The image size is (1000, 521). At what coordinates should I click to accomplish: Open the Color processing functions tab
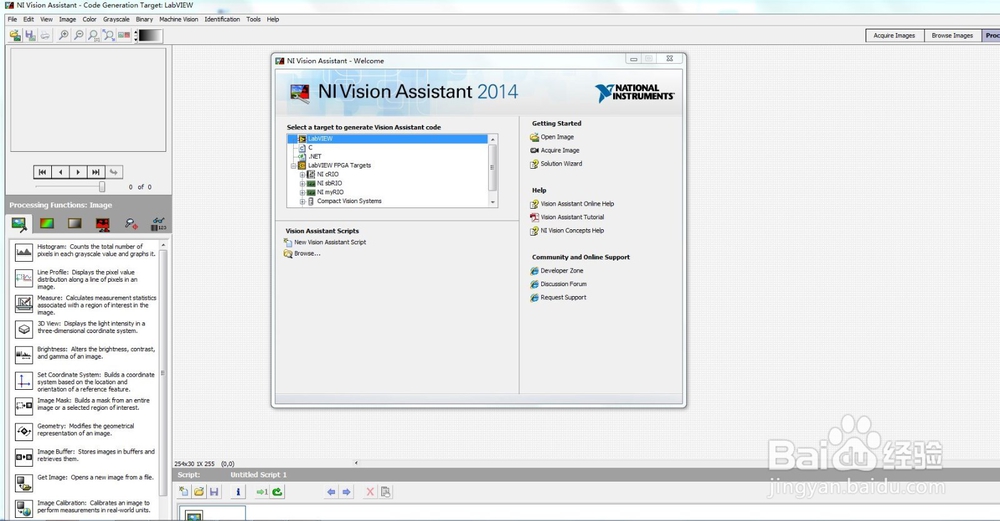tap(47, 223)
